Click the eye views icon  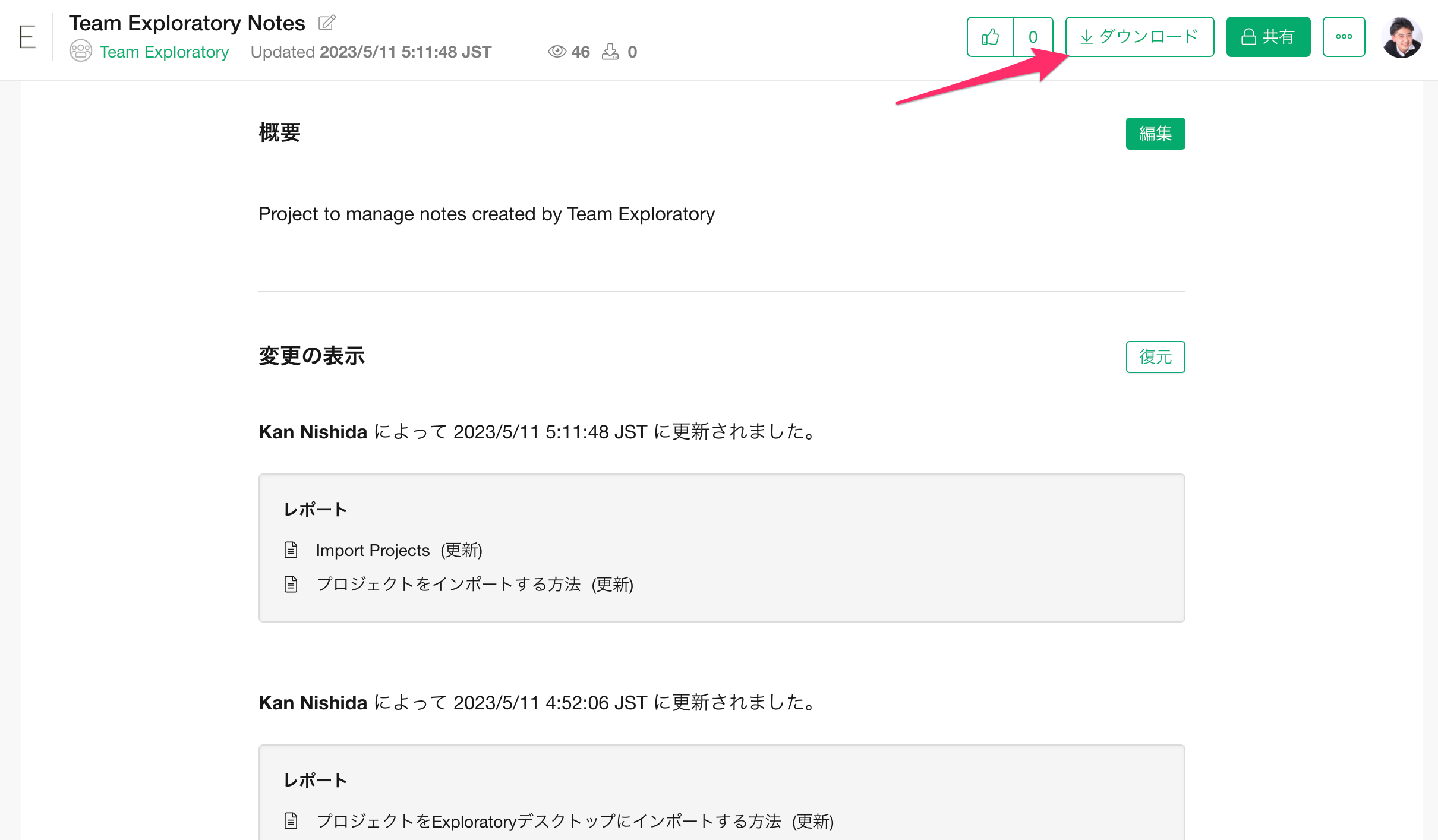[556, 52]
